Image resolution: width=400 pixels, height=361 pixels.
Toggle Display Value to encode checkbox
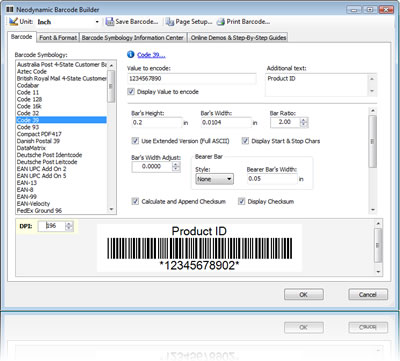coord(131,91)
